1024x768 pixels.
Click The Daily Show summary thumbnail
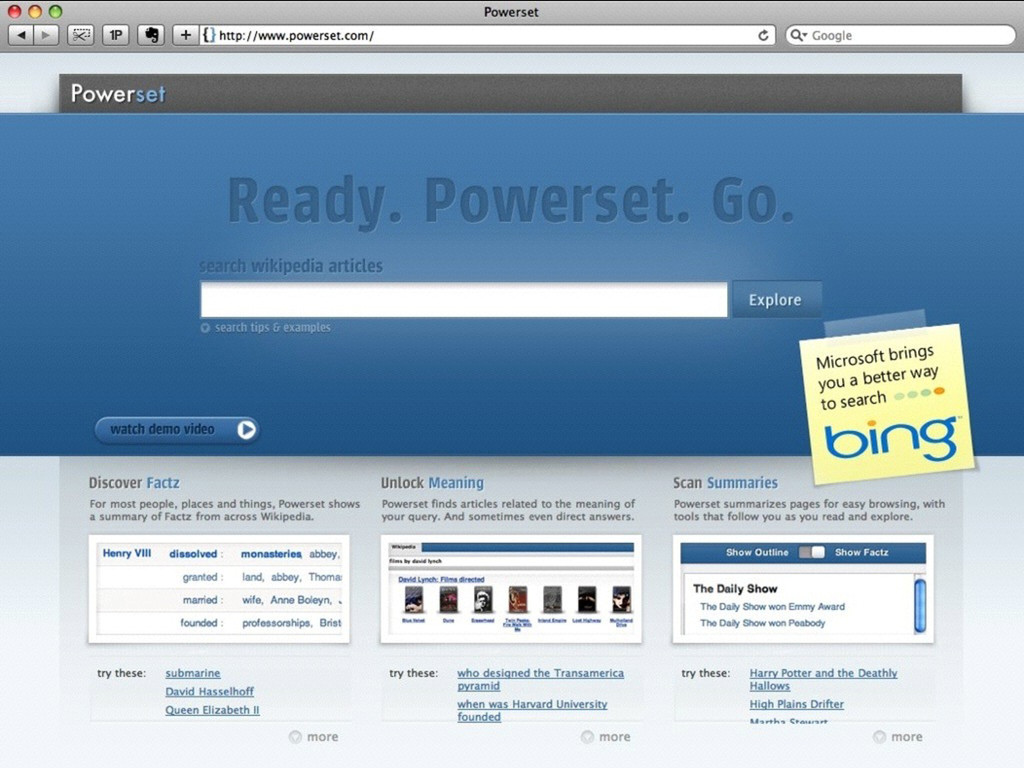(803, 589)
